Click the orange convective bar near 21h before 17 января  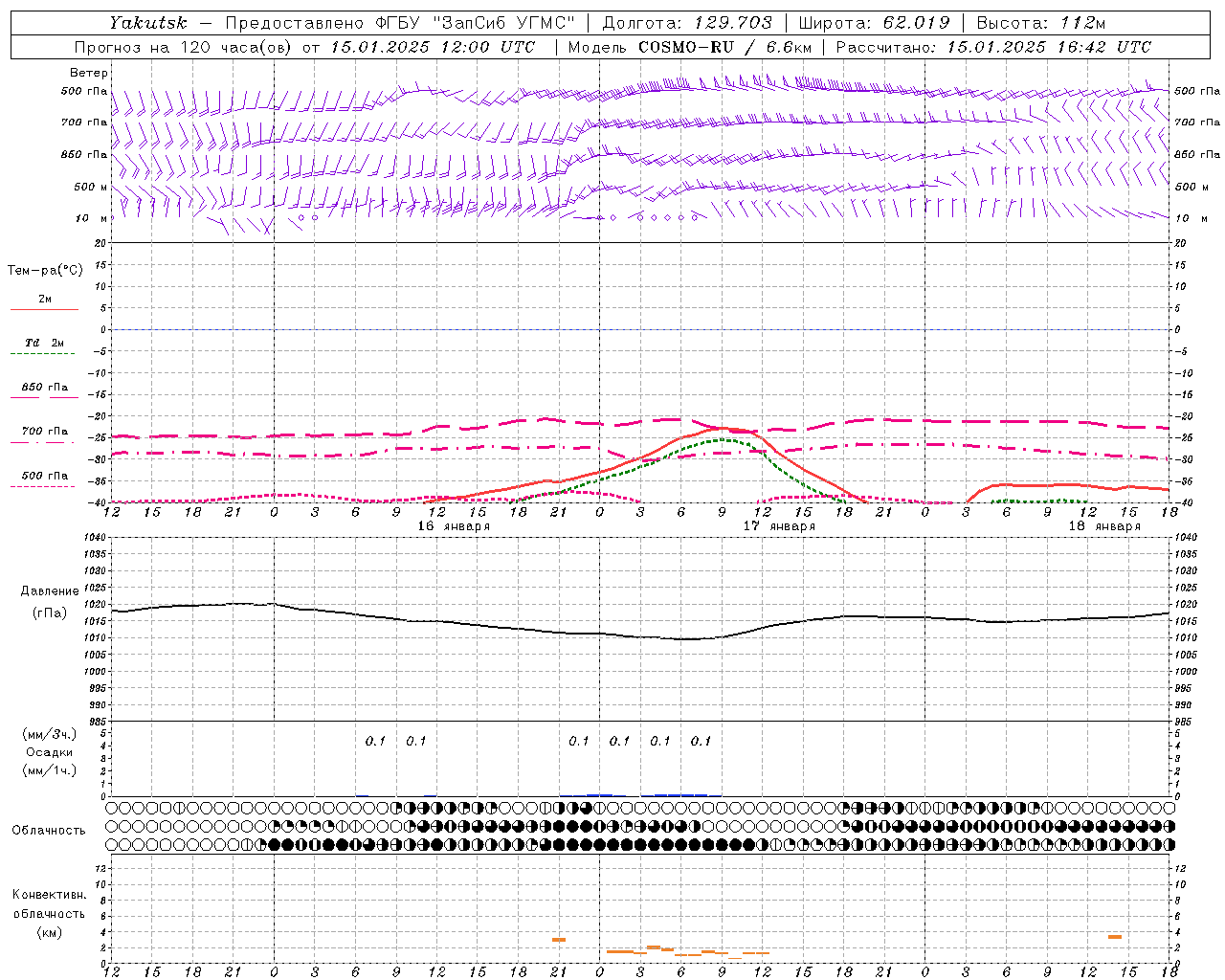click(x=559, y=940)
